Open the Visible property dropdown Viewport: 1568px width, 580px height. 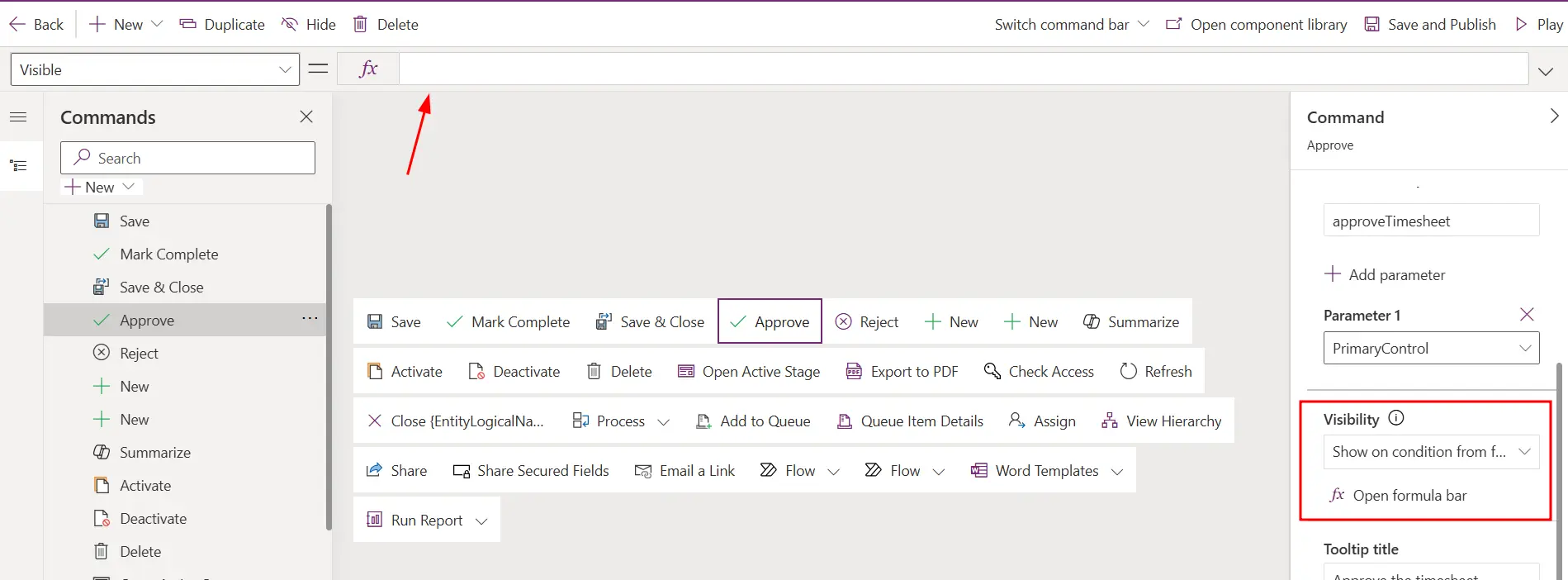pyautogui.click(x=154, y=69)
